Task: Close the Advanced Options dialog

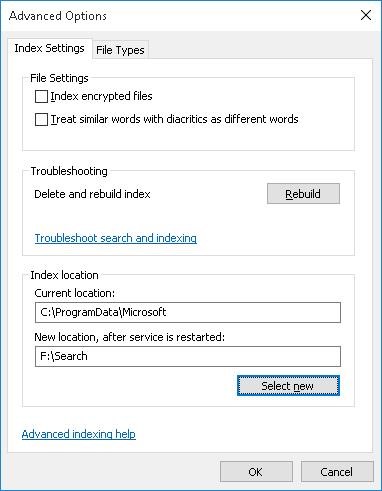Action: click(x=366, y=15)
